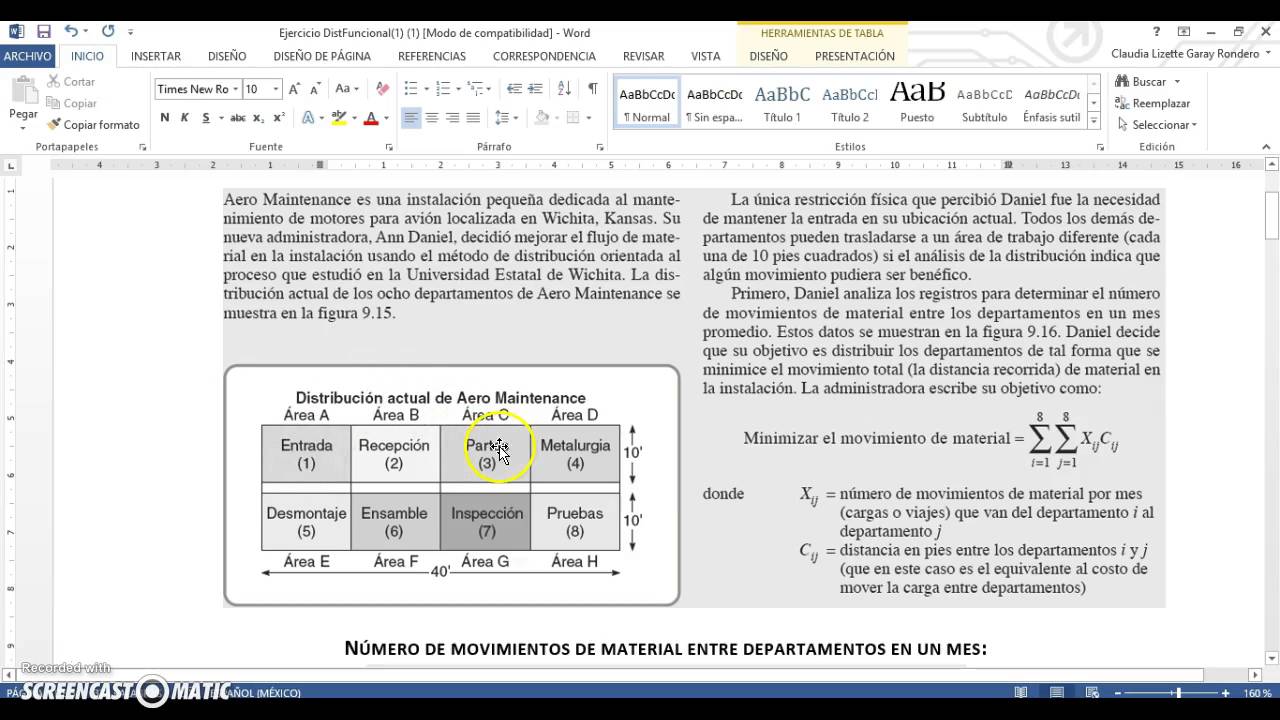1280x720 pixels.
Task: Apply the Subtítulo style
Action: click(x=984, y=103)
